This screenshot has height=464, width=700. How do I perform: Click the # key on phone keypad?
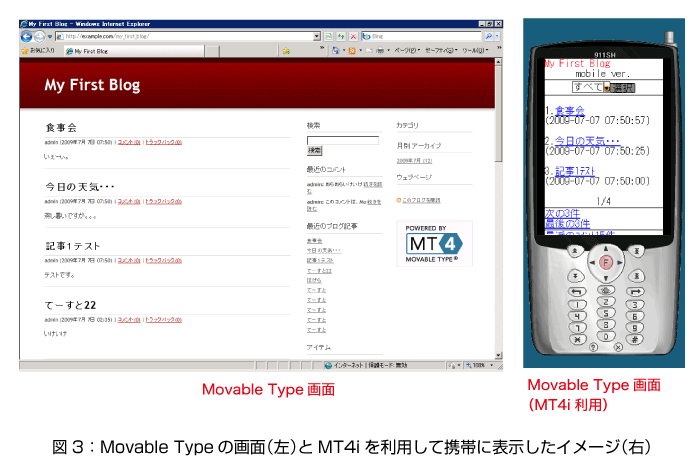point(635,339)
